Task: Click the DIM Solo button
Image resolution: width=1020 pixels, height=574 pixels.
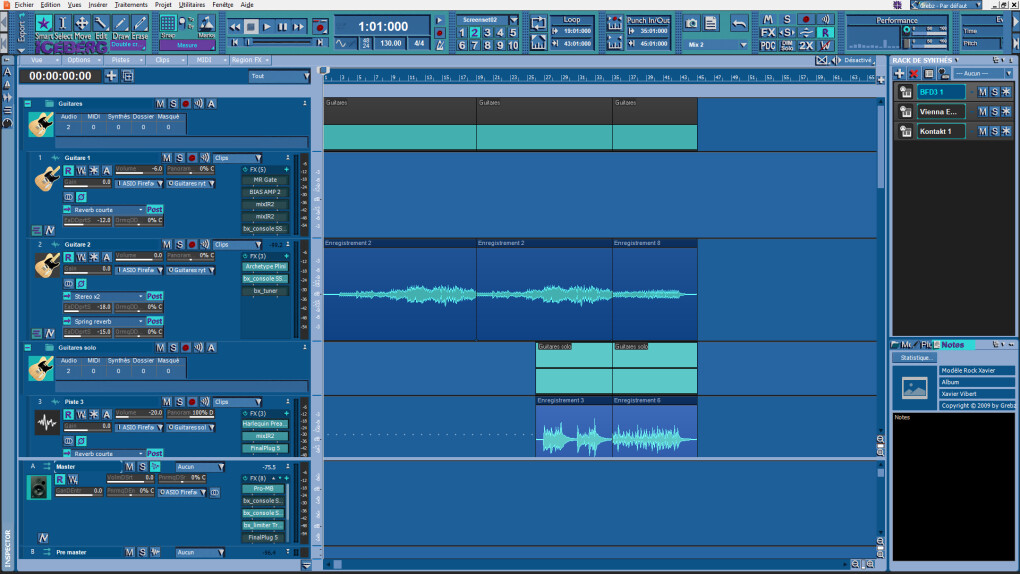Action: [787, 46]
